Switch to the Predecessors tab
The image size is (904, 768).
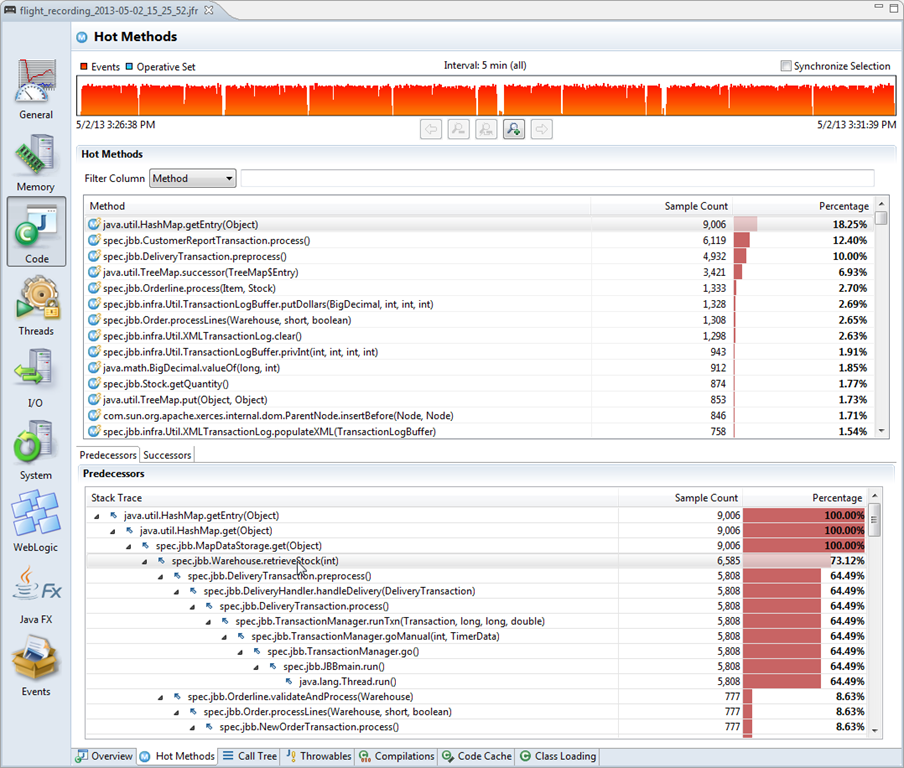tap(108, 455)
